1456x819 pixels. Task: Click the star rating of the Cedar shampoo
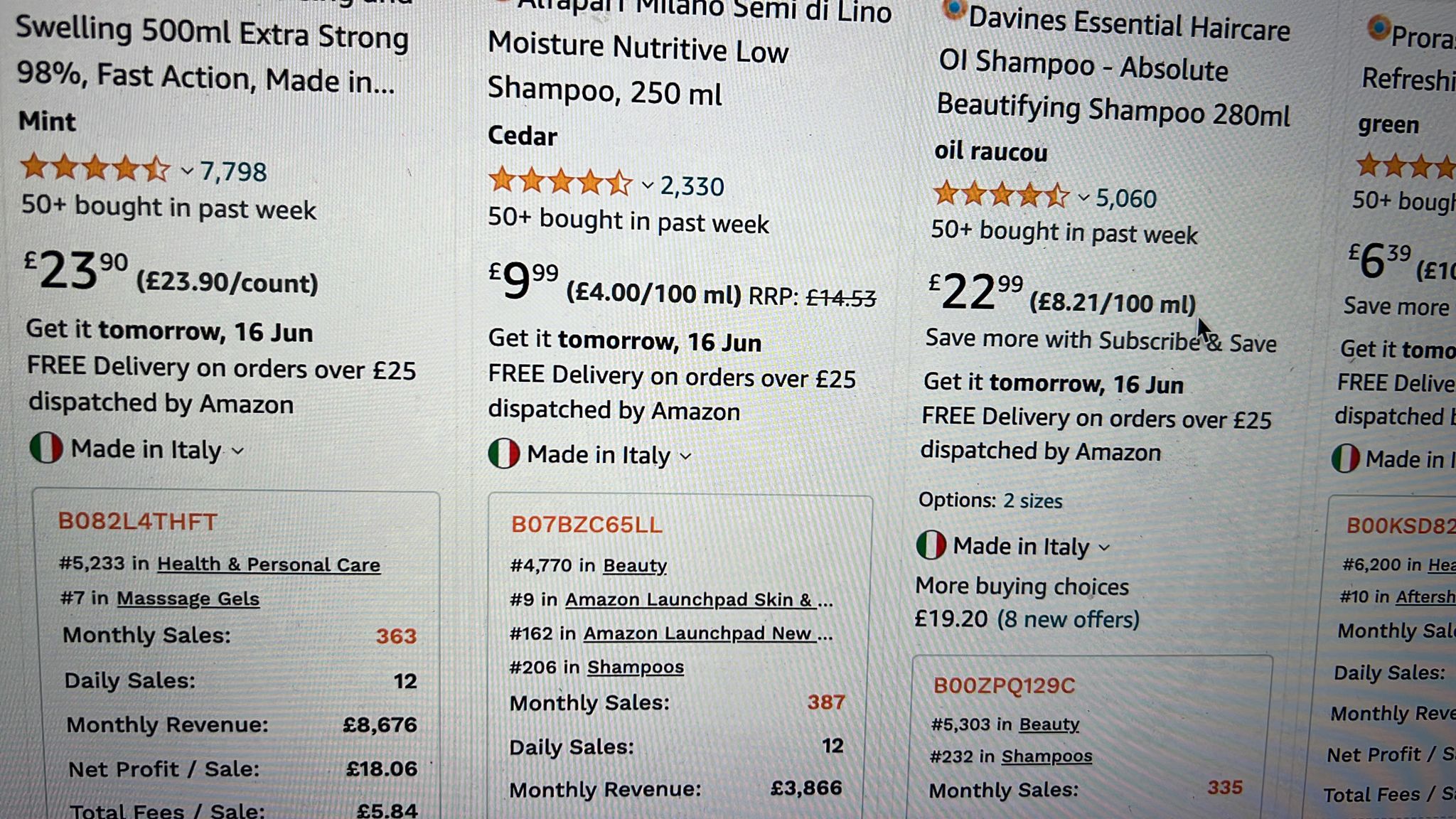click(x=560, y=182)
